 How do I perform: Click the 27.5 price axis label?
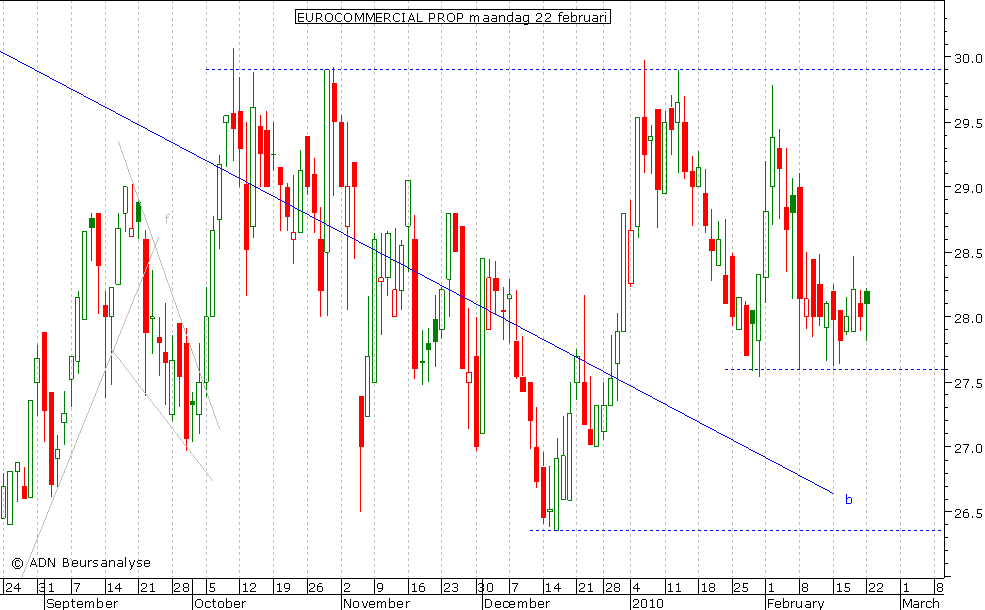pos(967,383)
